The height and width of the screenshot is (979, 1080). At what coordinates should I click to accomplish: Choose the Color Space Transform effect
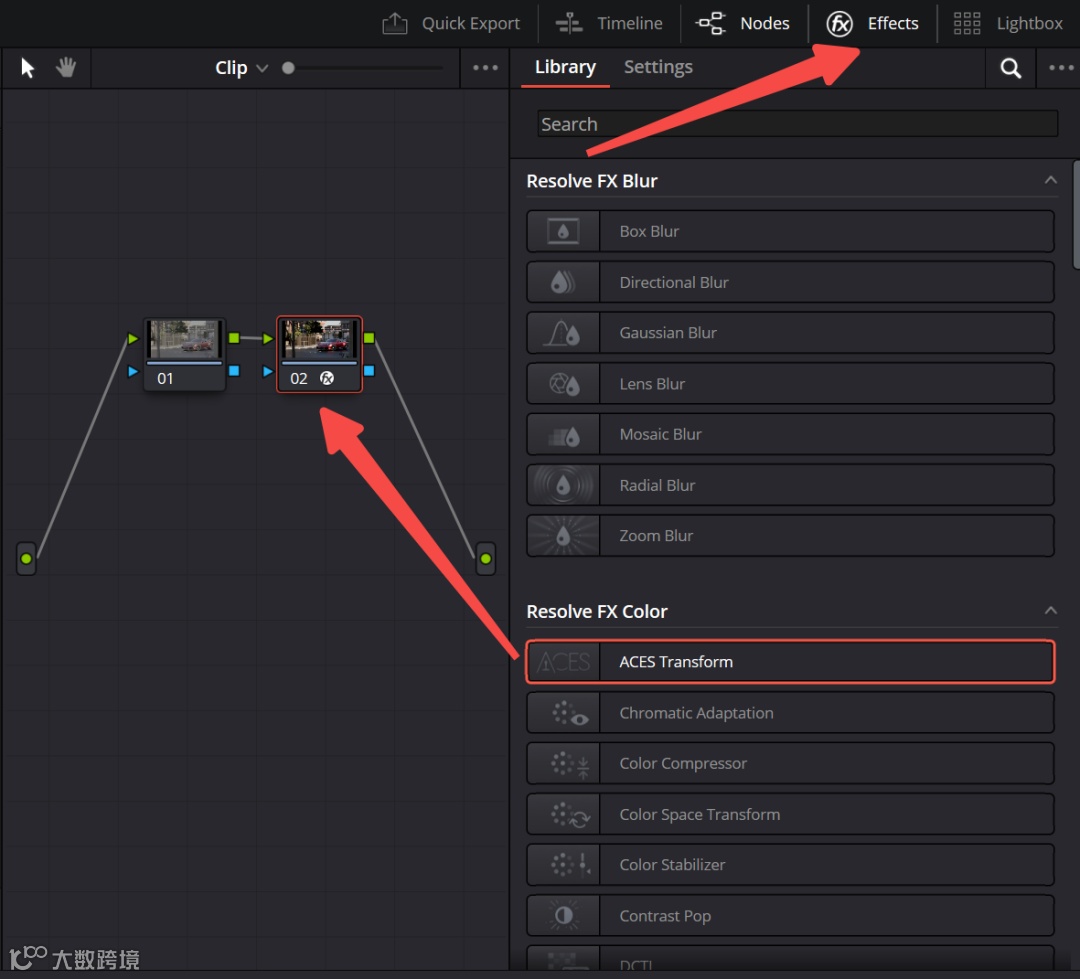[790, 814]
